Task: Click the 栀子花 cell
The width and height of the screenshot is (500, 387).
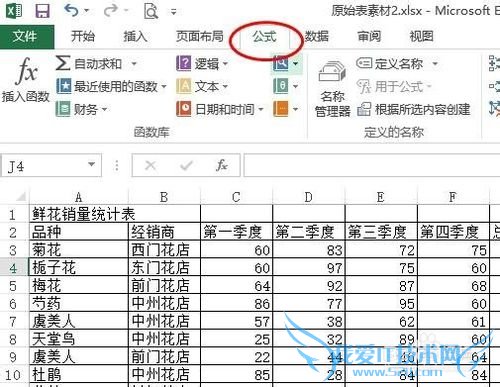Action: (79, 268)
